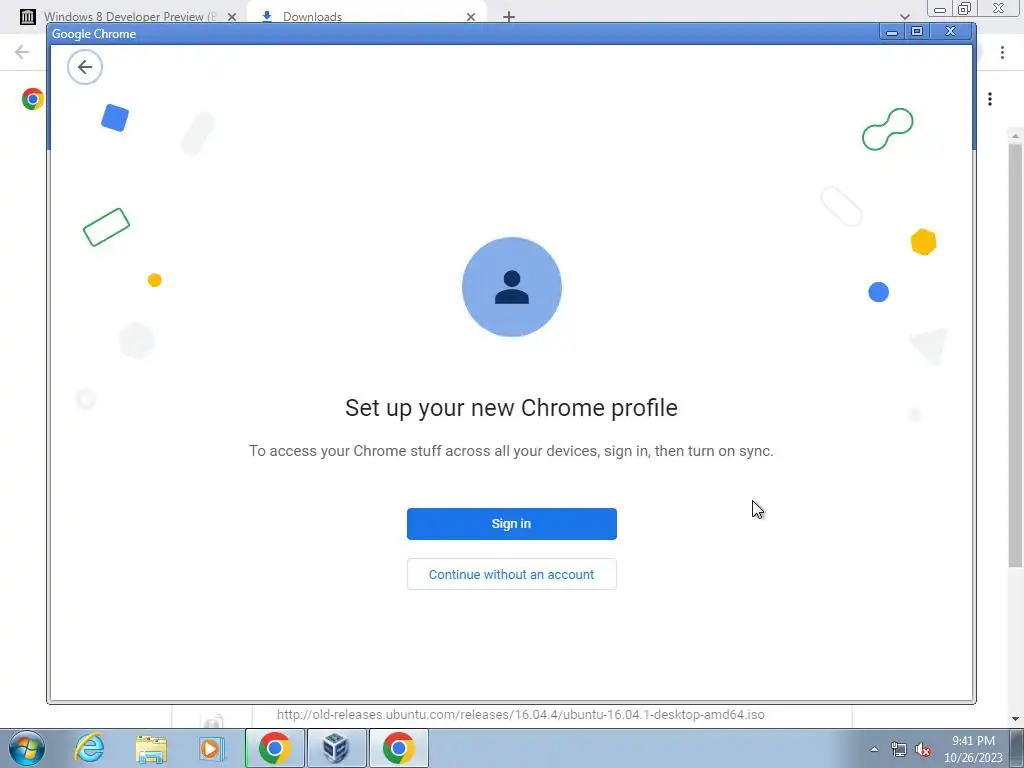The height and width of the screenshot is (768, 1024).
Task: Click the blue Sign in button
Action: point(511,524)
